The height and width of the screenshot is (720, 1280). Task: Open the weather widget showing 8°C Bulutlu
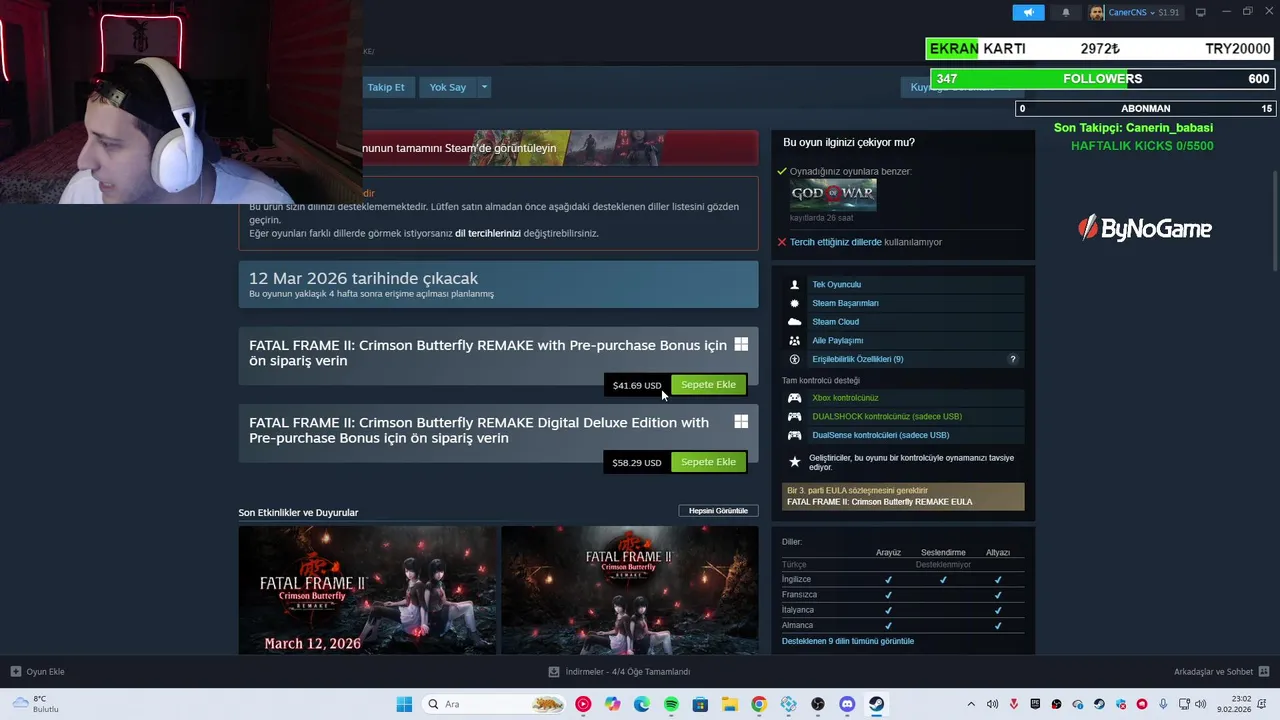pyautogui.click(x=36, y=704)
